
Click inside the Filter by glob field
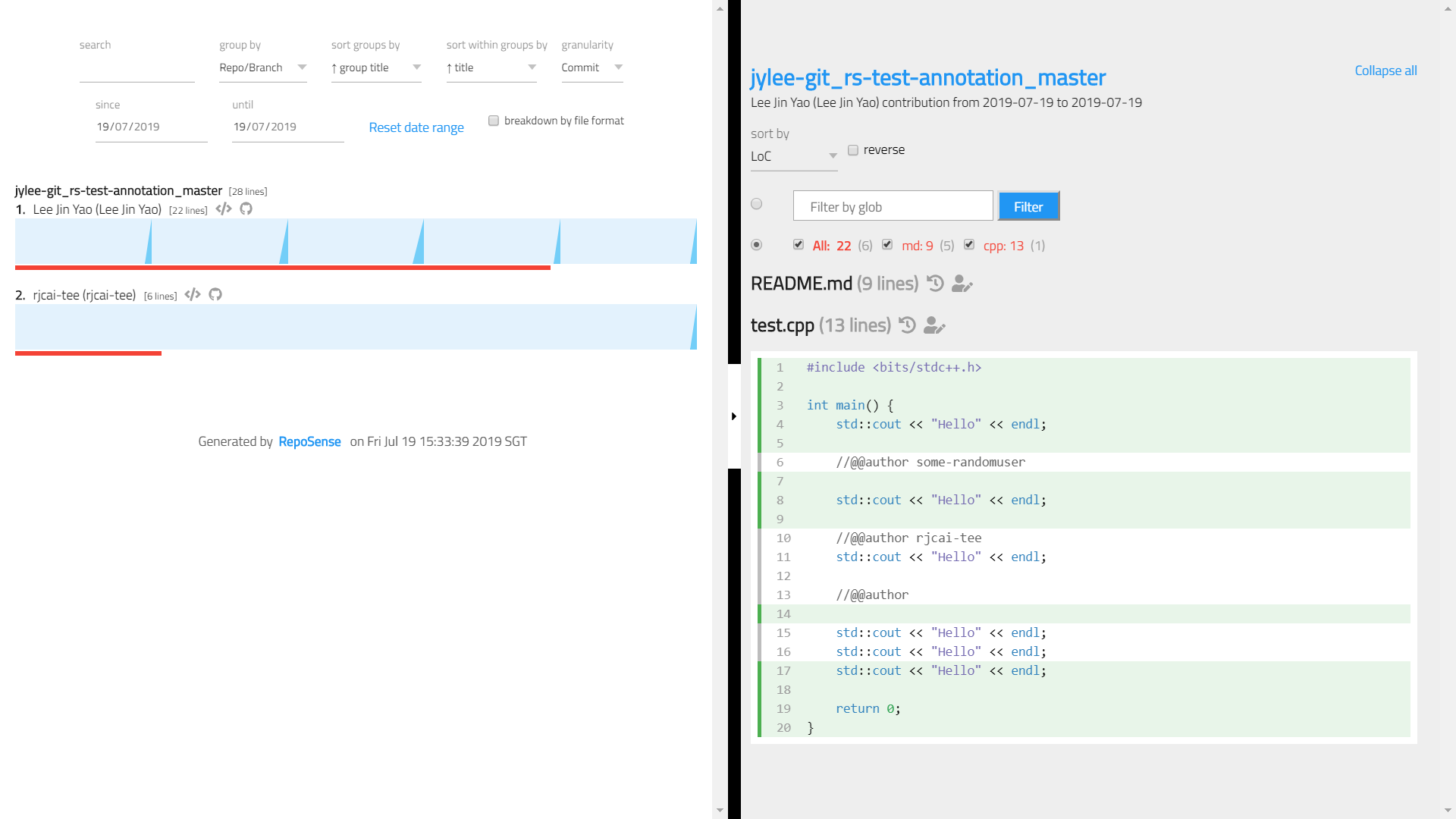tap(893, 206)
